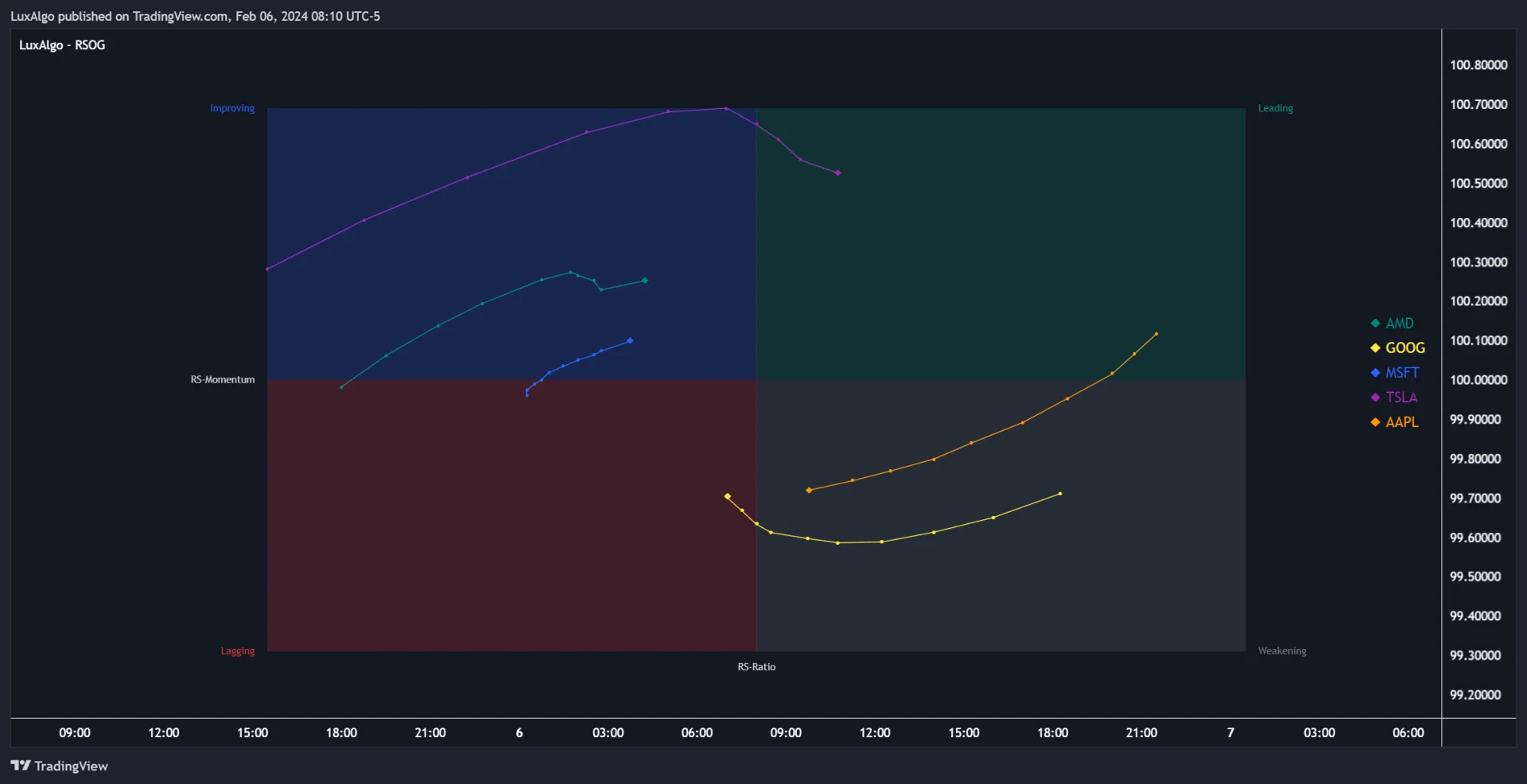Click the Improving quadrant label
The height and width of the screenshot is (784, 1527).
click(x=232, y=108)
